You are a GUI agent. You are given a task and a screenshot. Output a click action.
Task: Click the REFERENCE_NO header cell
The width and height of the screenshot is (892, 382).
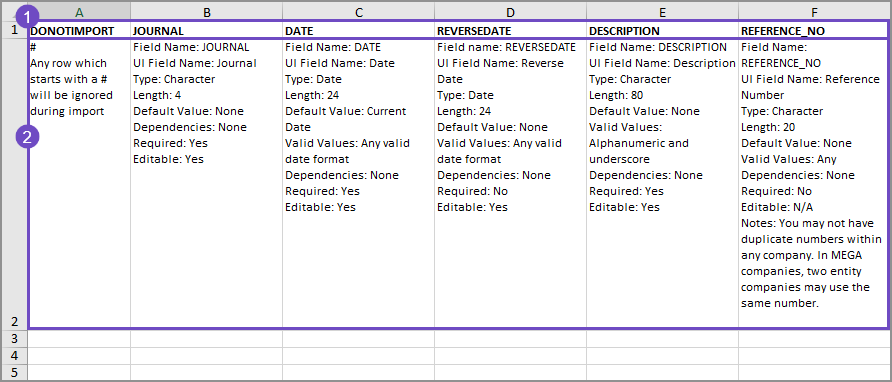coord(813,31)
